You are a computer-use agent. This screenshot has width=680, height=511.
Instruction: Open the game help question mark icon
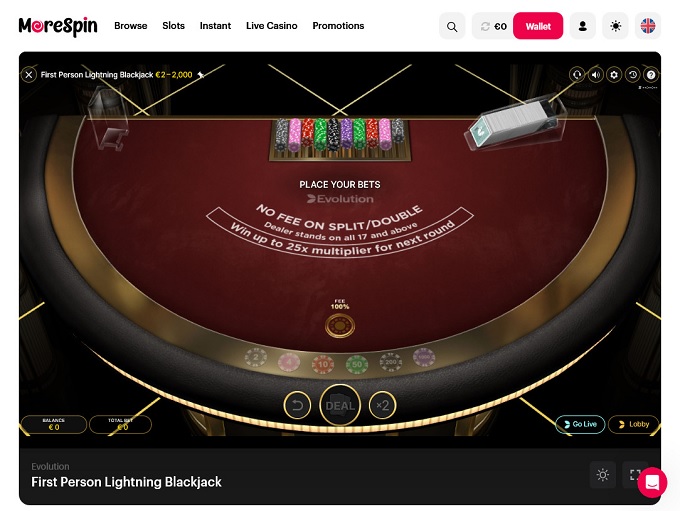[651, 75]
